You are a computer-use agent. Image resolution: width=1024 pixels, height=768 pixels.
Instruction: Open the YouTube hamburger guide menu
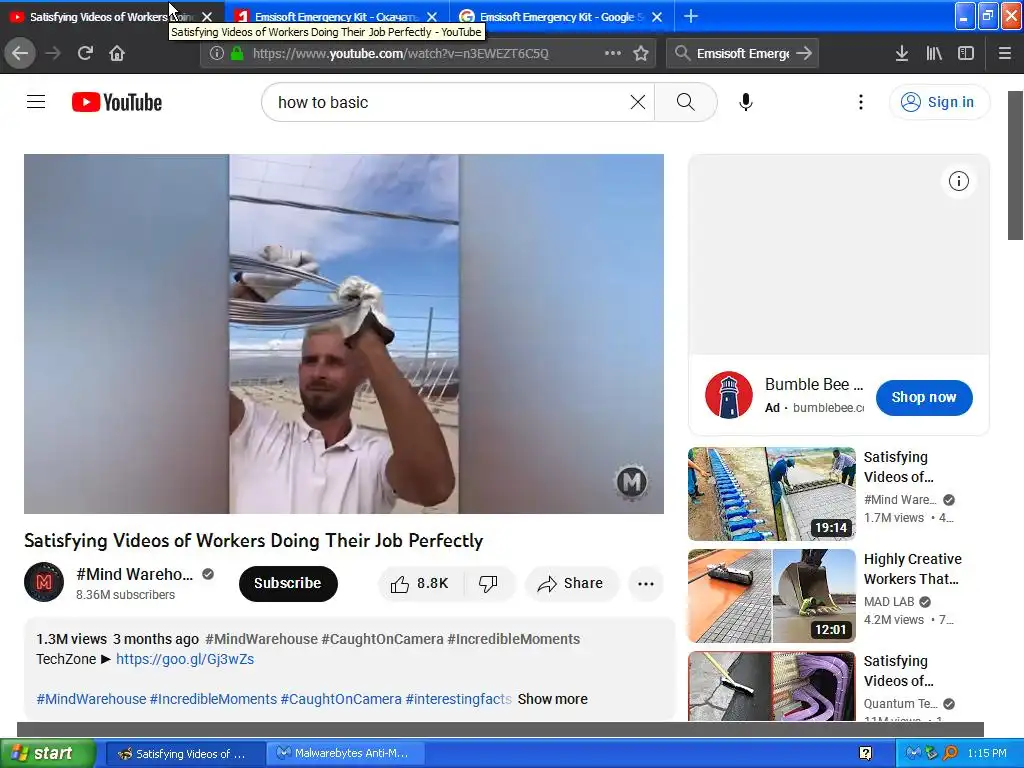coord(36,102)
